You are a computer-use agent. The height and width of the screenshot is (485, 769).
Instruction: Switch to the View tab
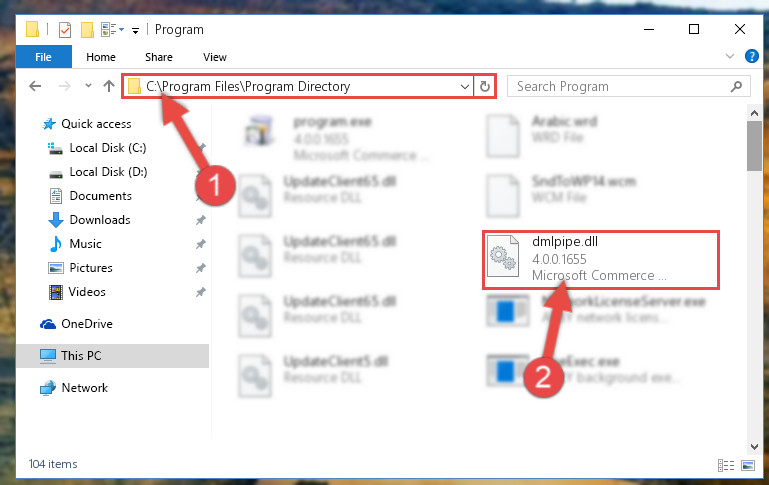[x=215, y=57]
